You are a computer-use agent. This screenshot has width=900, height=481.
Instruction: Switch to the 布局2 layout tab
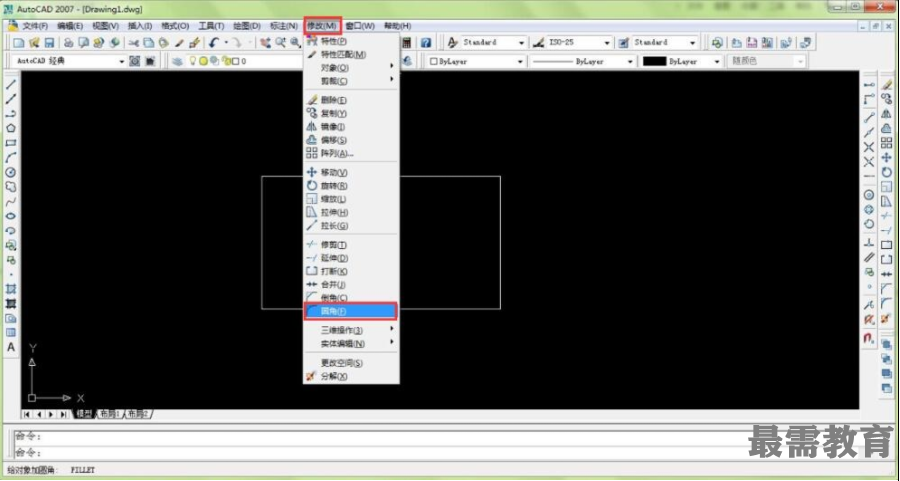138,414
